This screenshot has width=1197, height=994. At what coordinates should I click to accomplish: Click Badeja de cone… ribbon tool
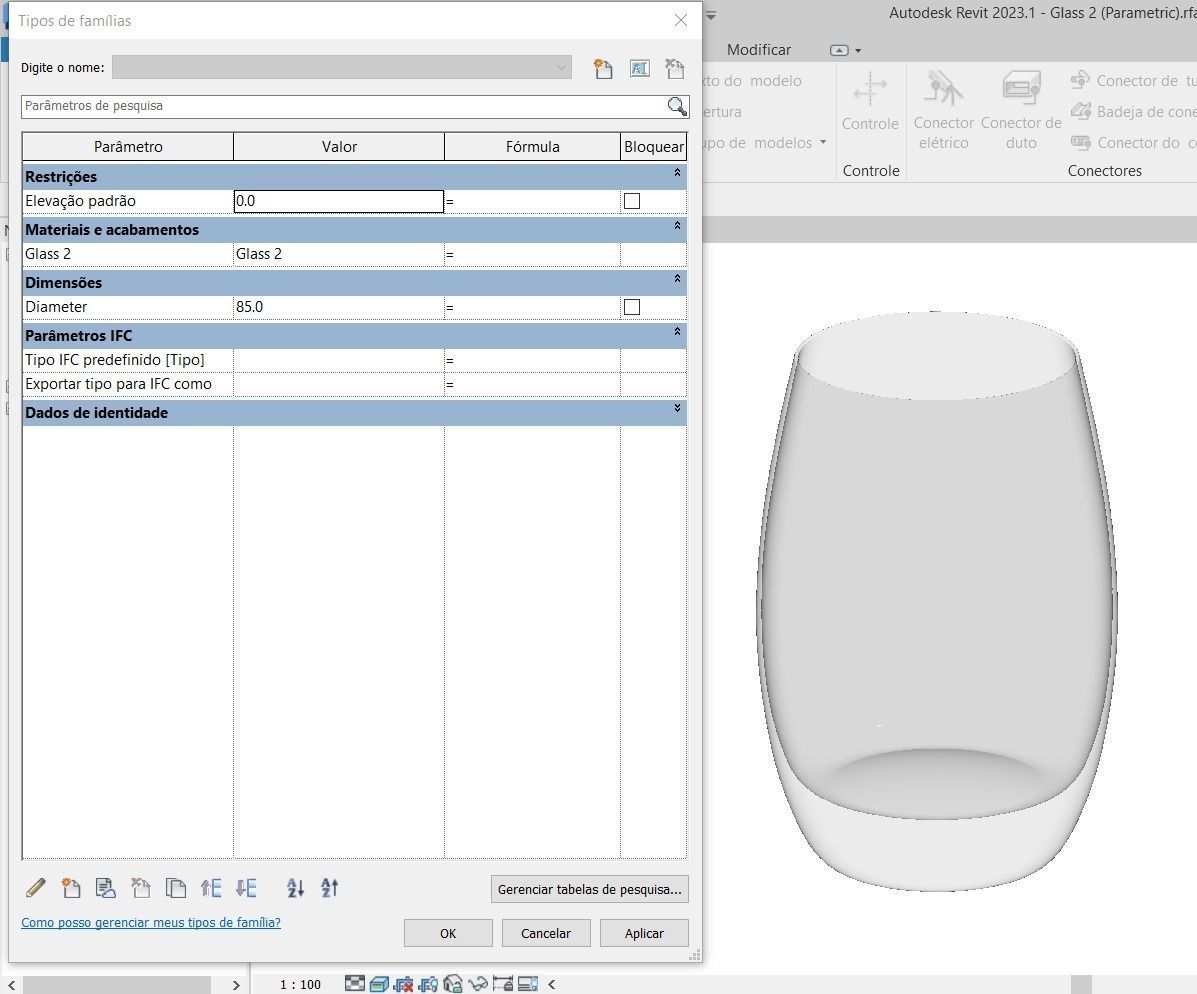pos(1133,111)
